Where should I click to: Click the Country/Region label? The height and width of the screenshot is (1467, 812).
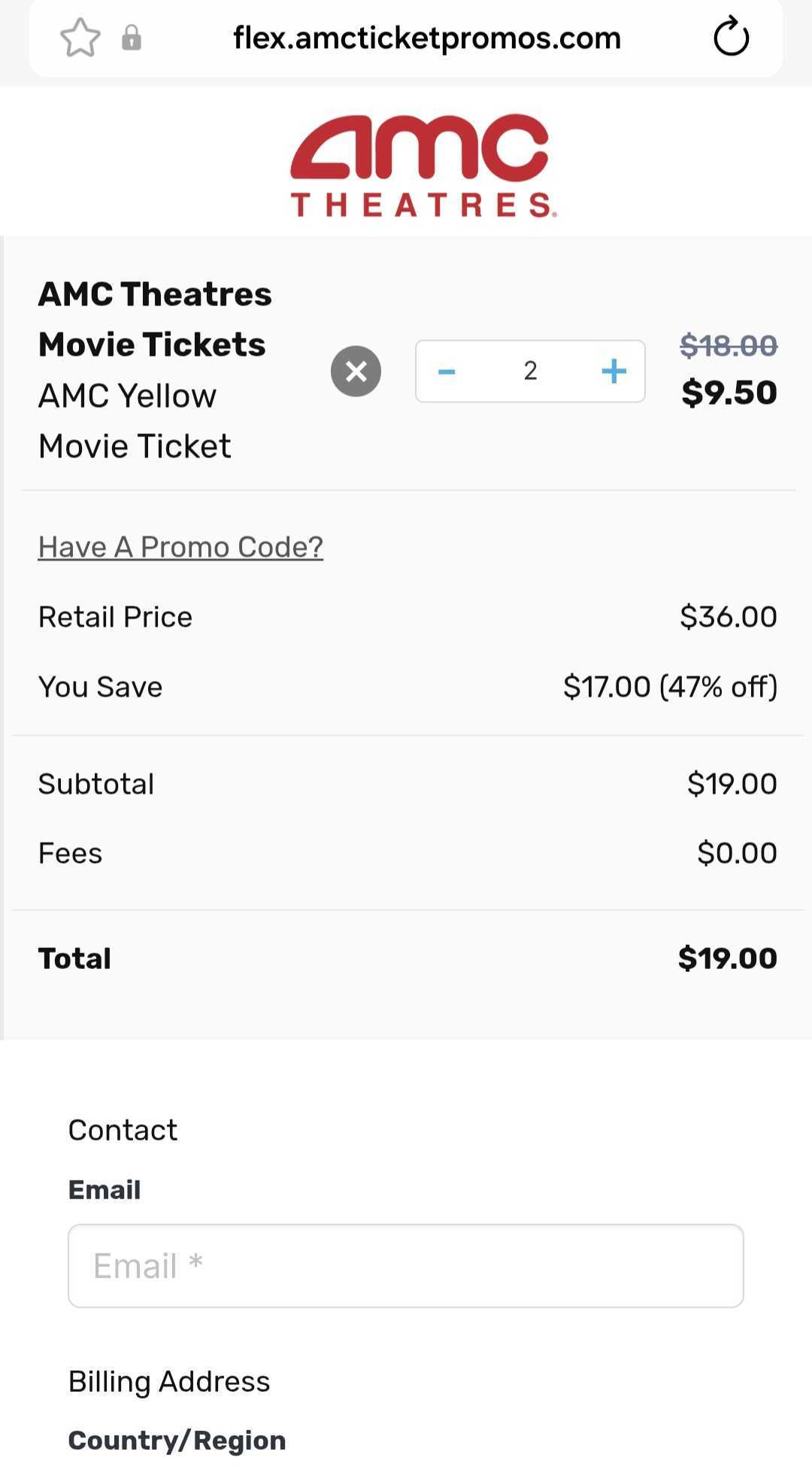(x=177, y=1440)
